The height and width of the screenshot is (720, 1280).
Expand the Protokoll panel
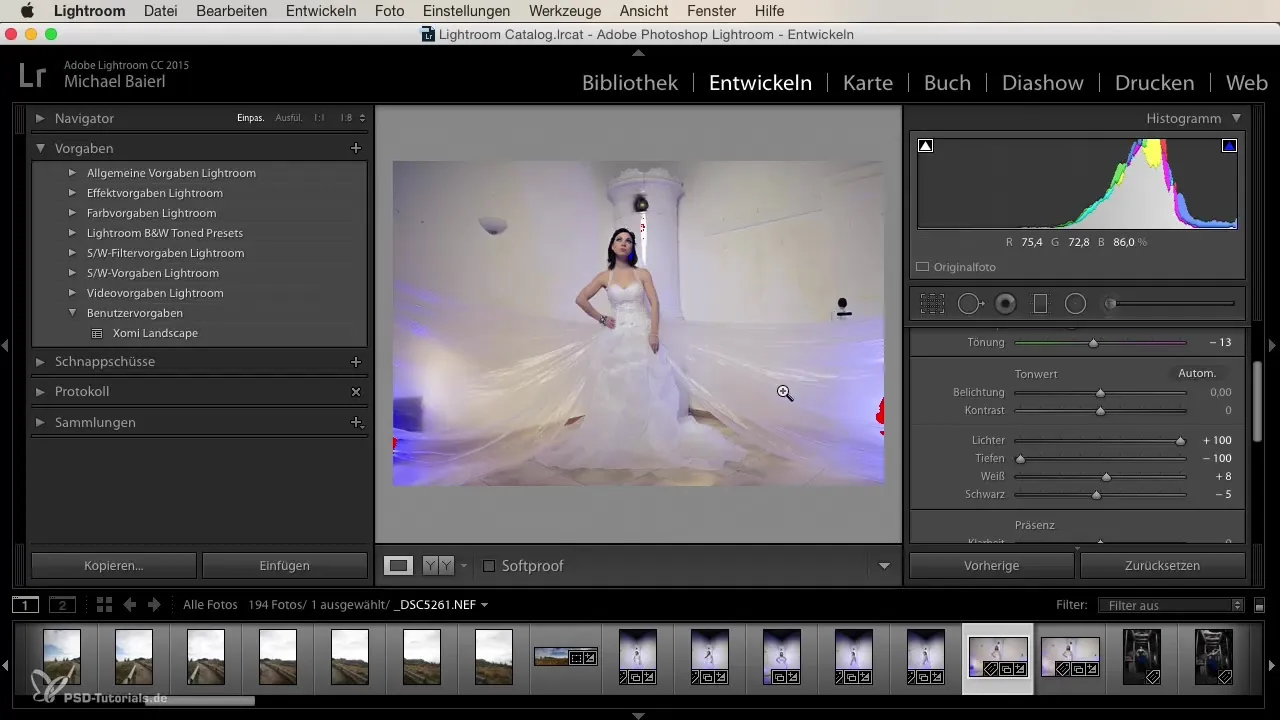click(41, 392)
